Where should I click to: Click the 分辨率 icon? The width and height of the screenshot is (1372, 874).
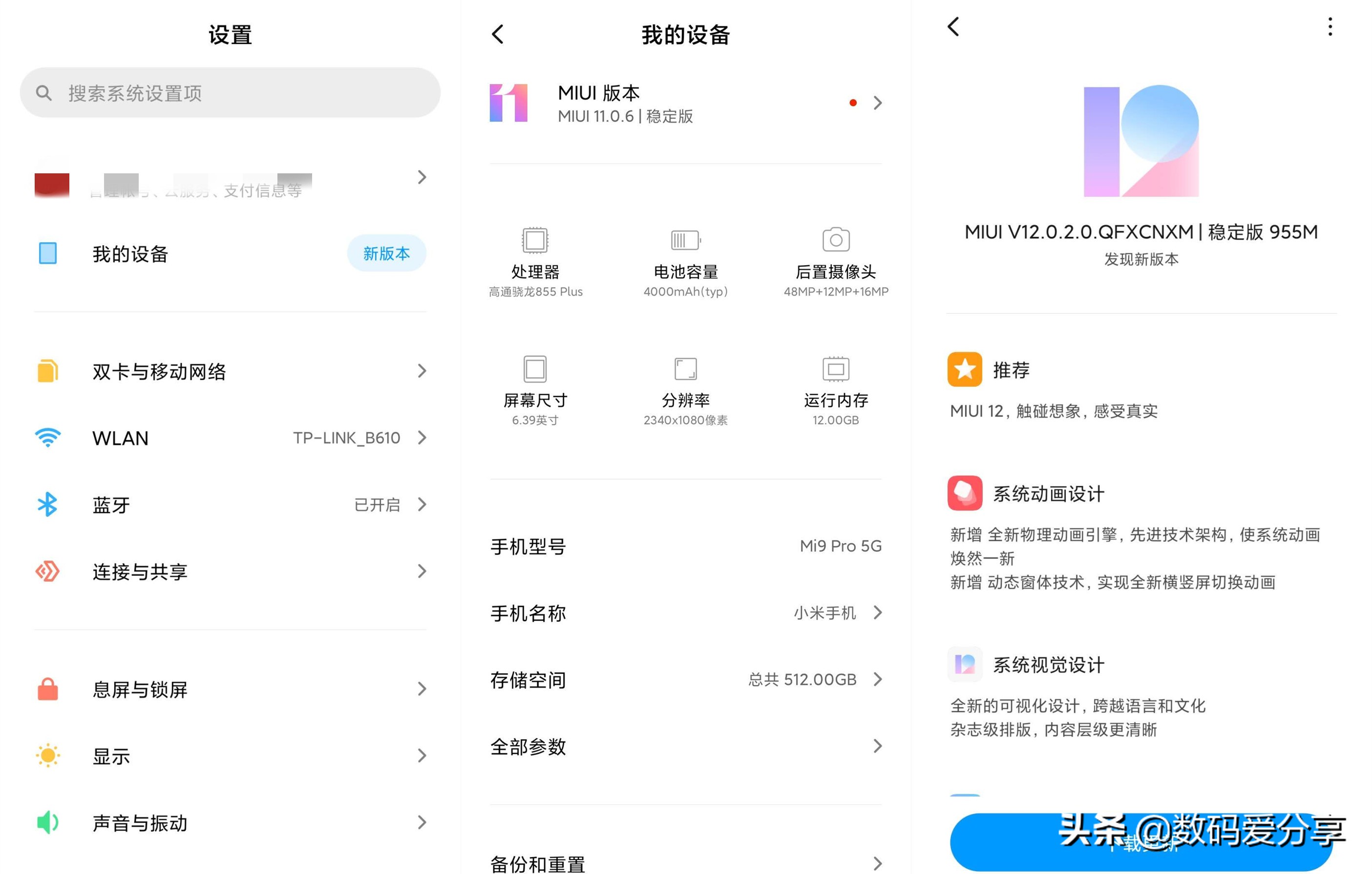coord(685,369)
